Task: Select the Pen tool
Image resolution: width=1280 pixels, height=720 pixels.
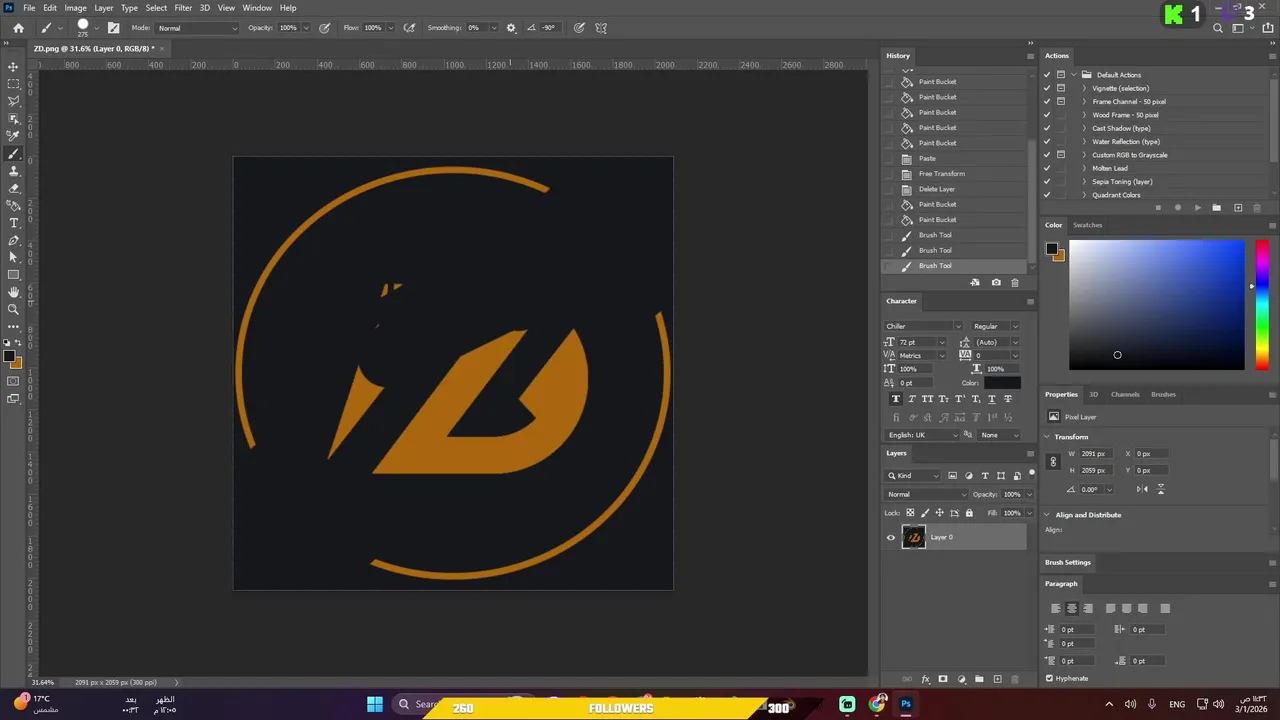Action: point(13,241)
